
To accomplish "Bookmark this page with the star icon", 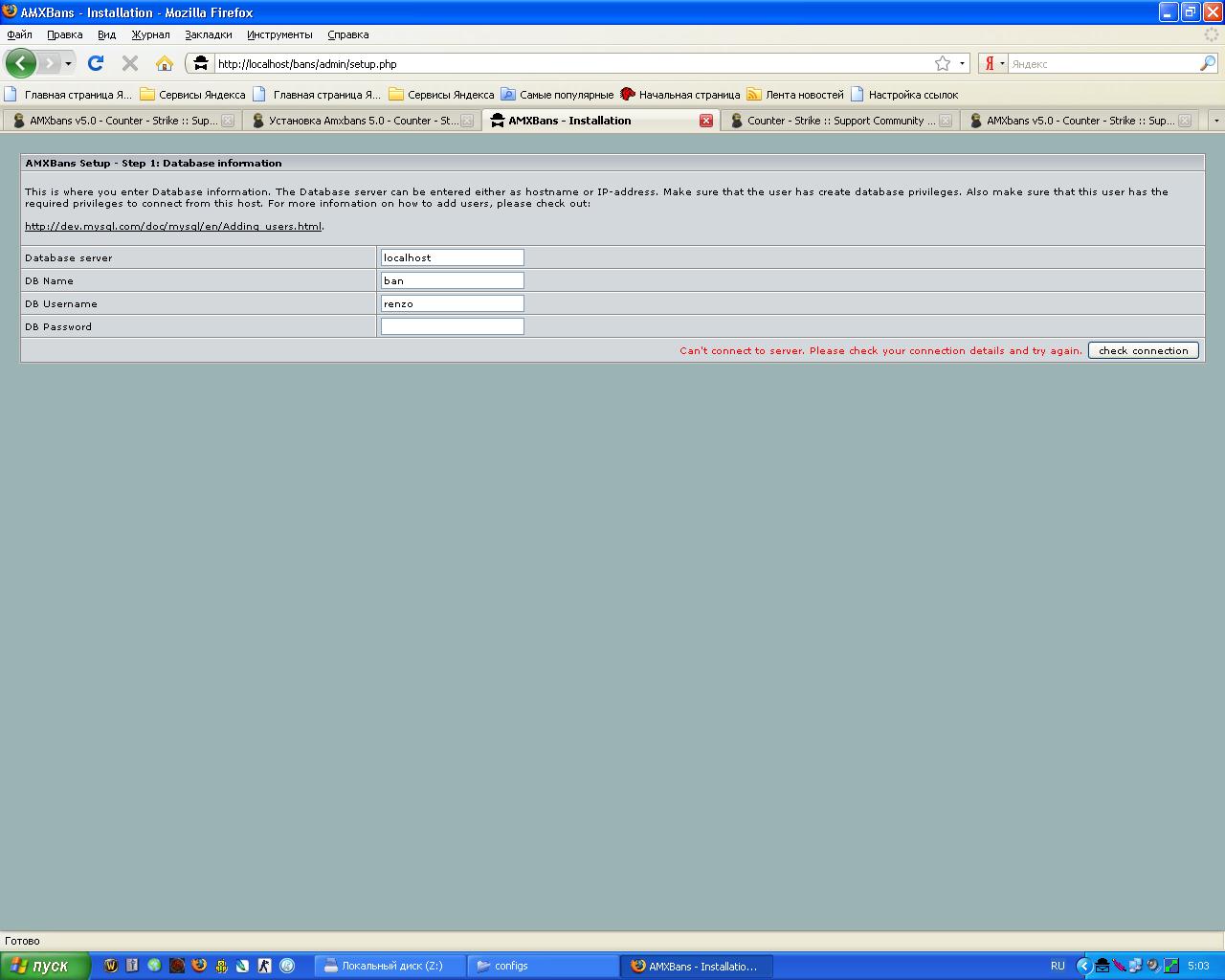I will (943, 63).
